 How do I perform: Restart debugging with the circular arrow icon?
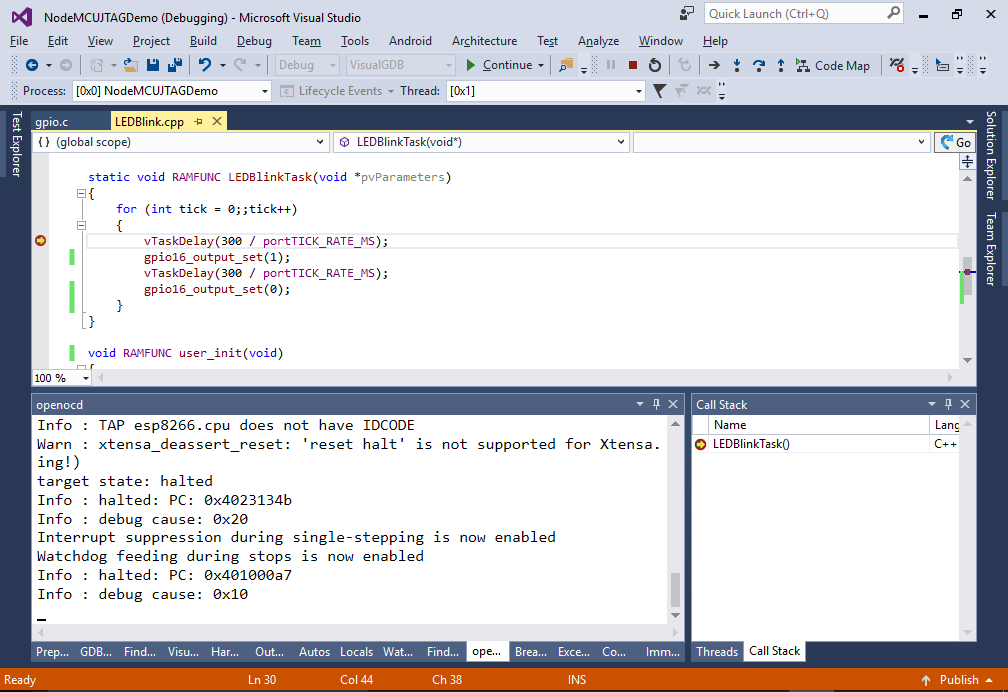[654, 65]
